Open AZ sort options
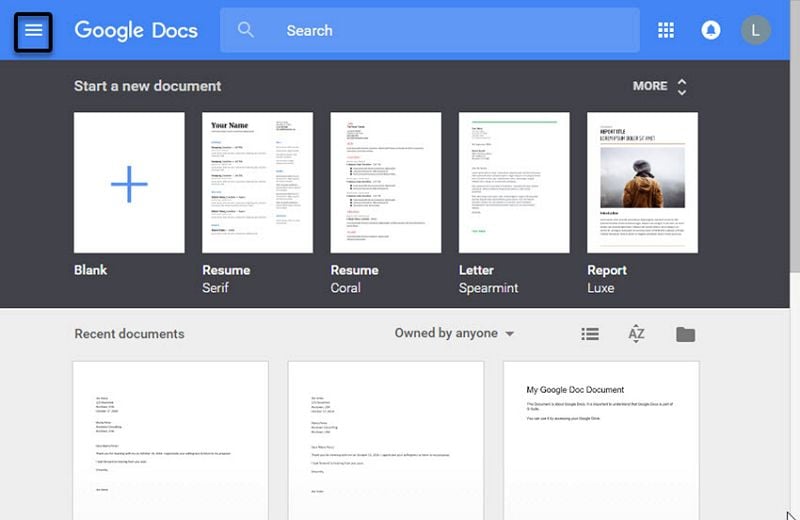 point(636,334)
